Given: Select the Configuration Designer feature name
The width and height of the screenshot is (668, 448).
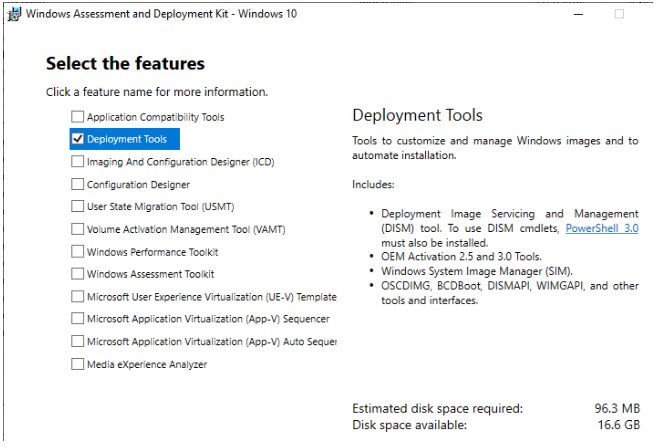Looking at the screenshot, I should tap(138, 184).
